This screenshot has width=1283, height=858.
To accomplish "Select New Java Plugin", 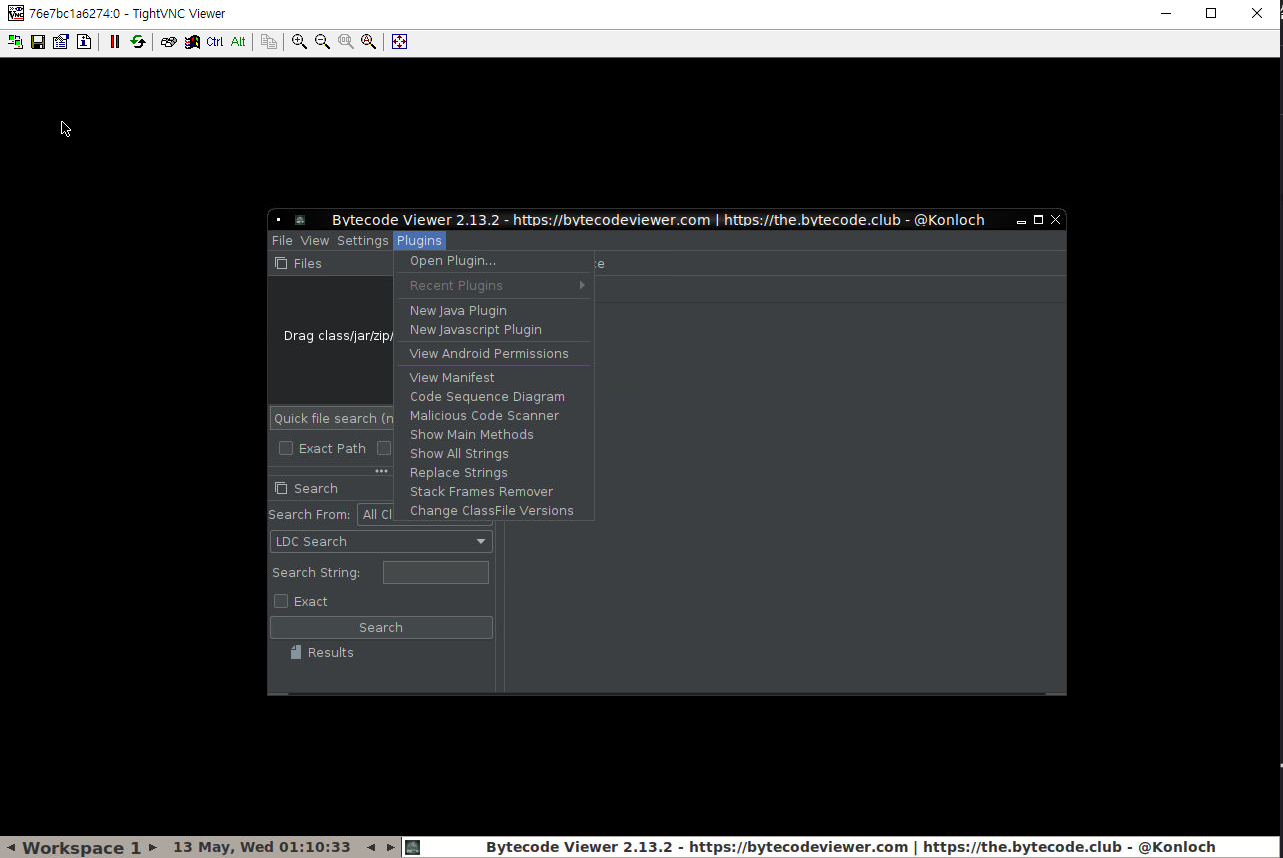I will [x=495, y=311].
